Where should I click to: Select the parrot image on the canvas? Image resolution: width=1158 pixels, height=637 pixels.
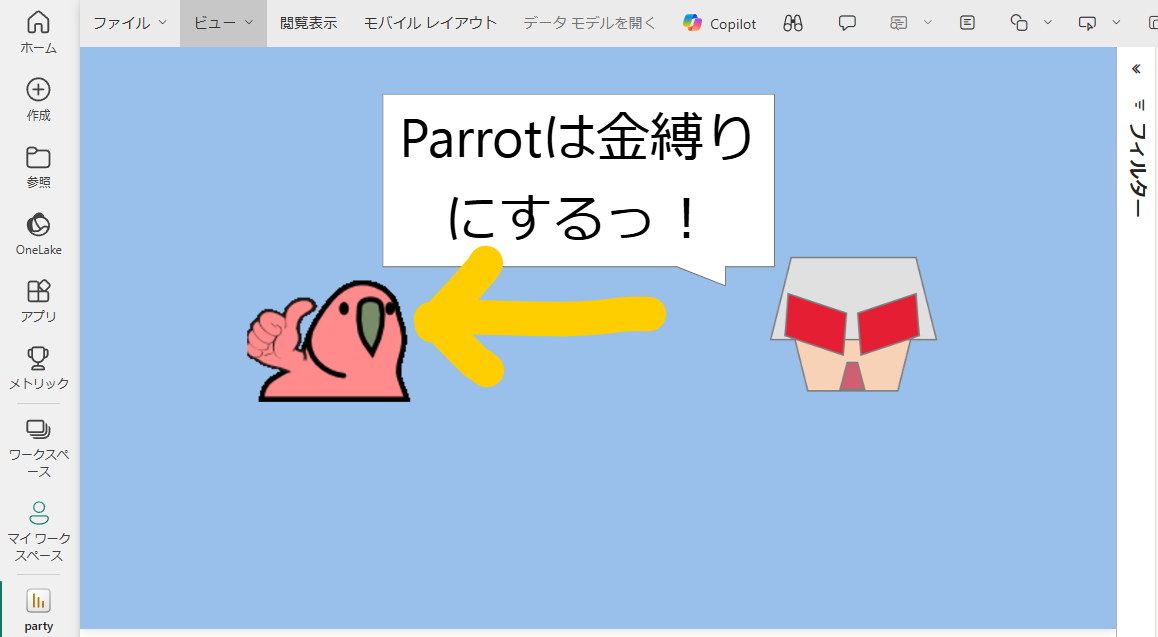(x=328, y=340)
